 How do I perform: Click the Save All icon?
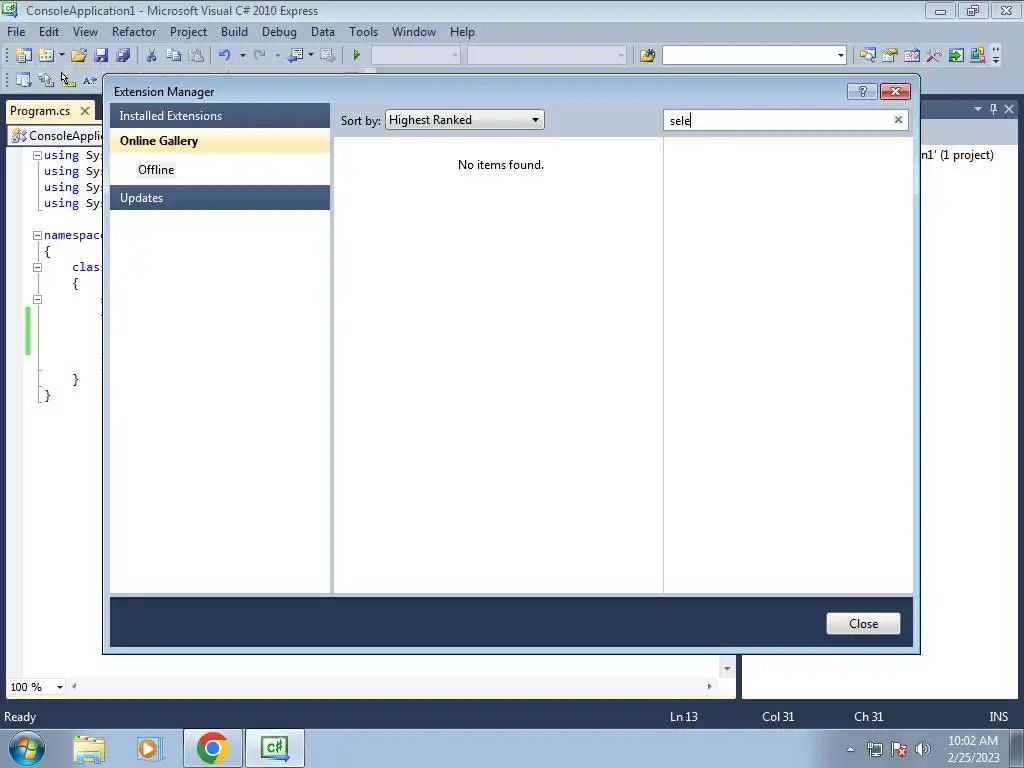[x=123, y=56]
